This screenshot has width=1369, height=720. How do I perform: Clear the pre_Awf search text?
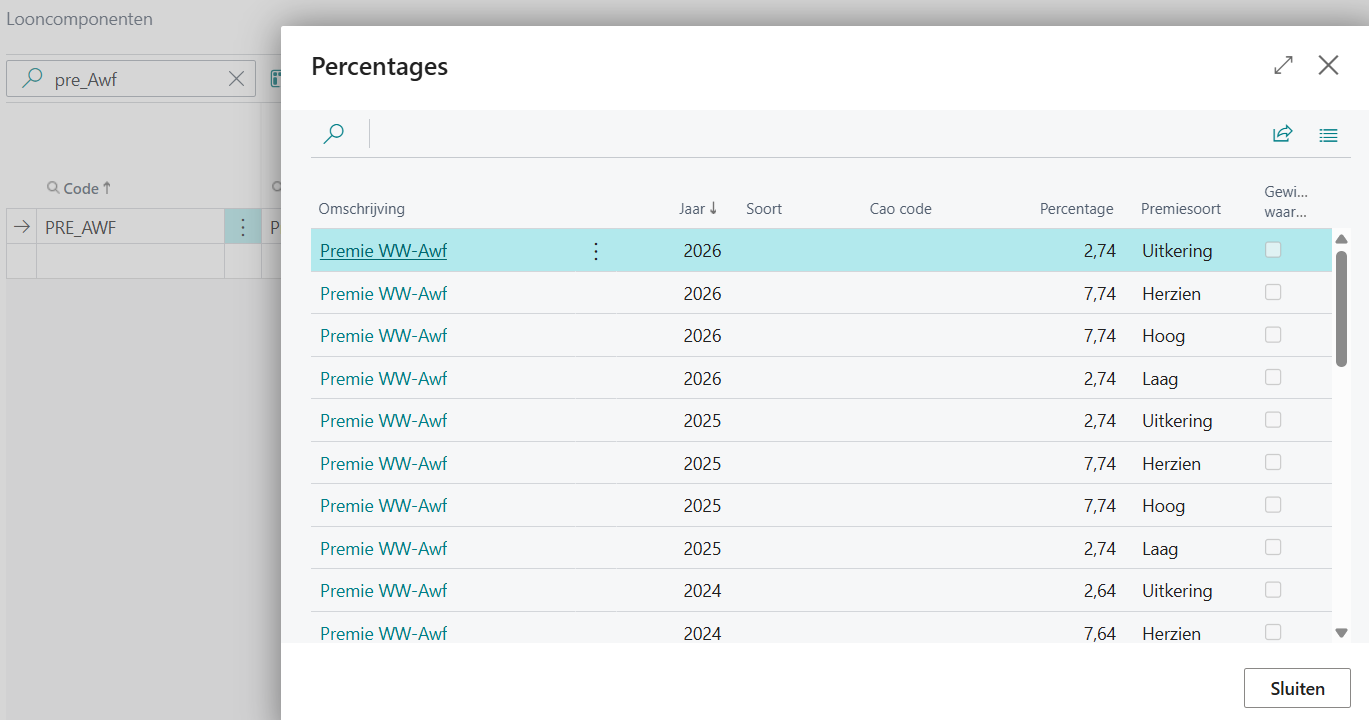pyautogui.click(x=236, y=79)
